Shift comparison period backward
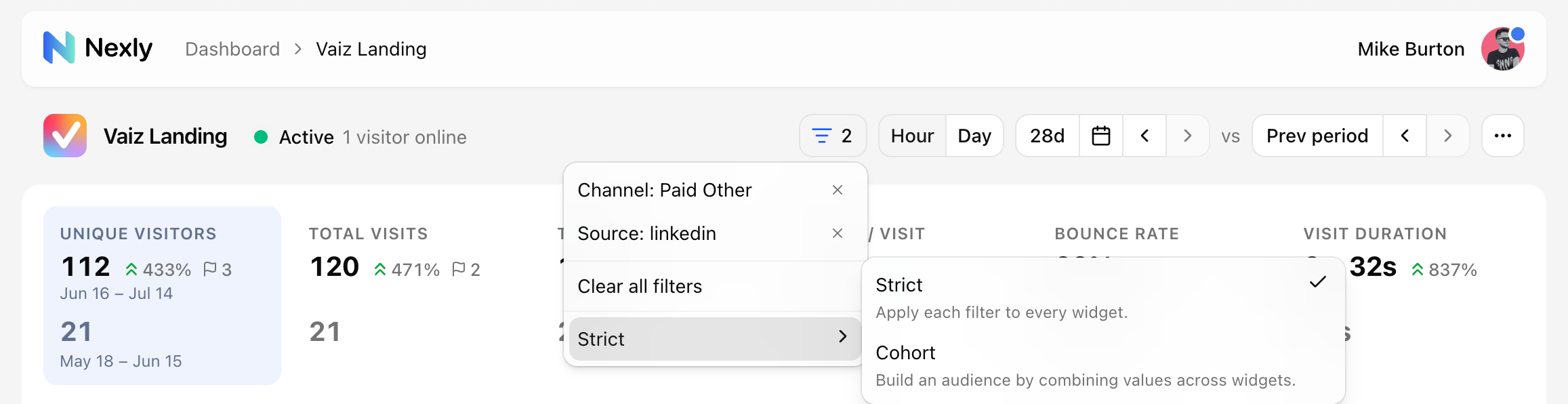Screen dimensions: 1568x404 pyautogui.click(x=1405, y=136)
